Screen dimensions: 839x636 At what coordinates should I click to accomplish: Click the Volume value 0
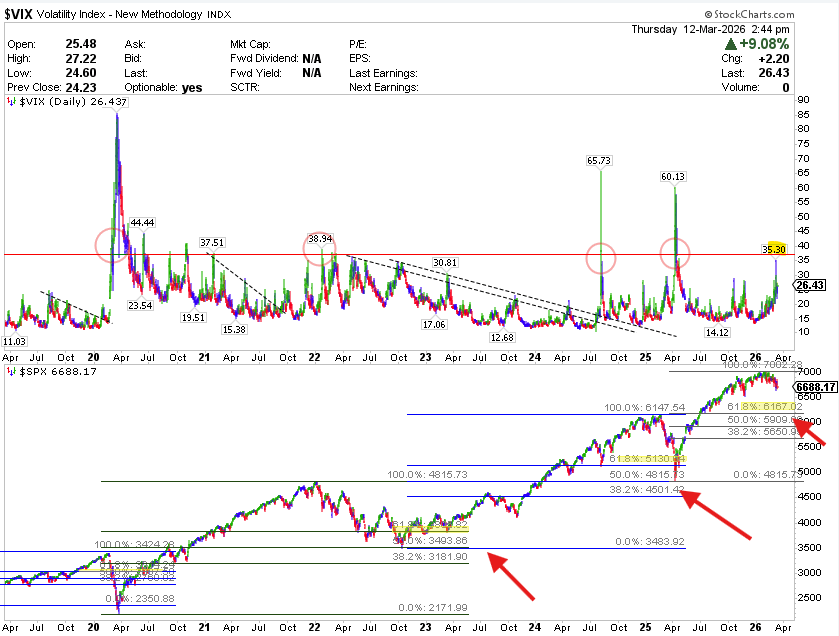pos(785,87)
